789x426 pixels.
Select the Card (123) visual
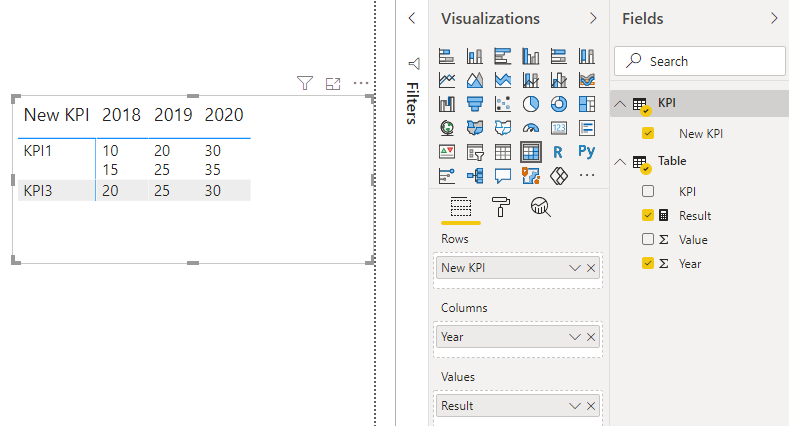tap(559, 128)
